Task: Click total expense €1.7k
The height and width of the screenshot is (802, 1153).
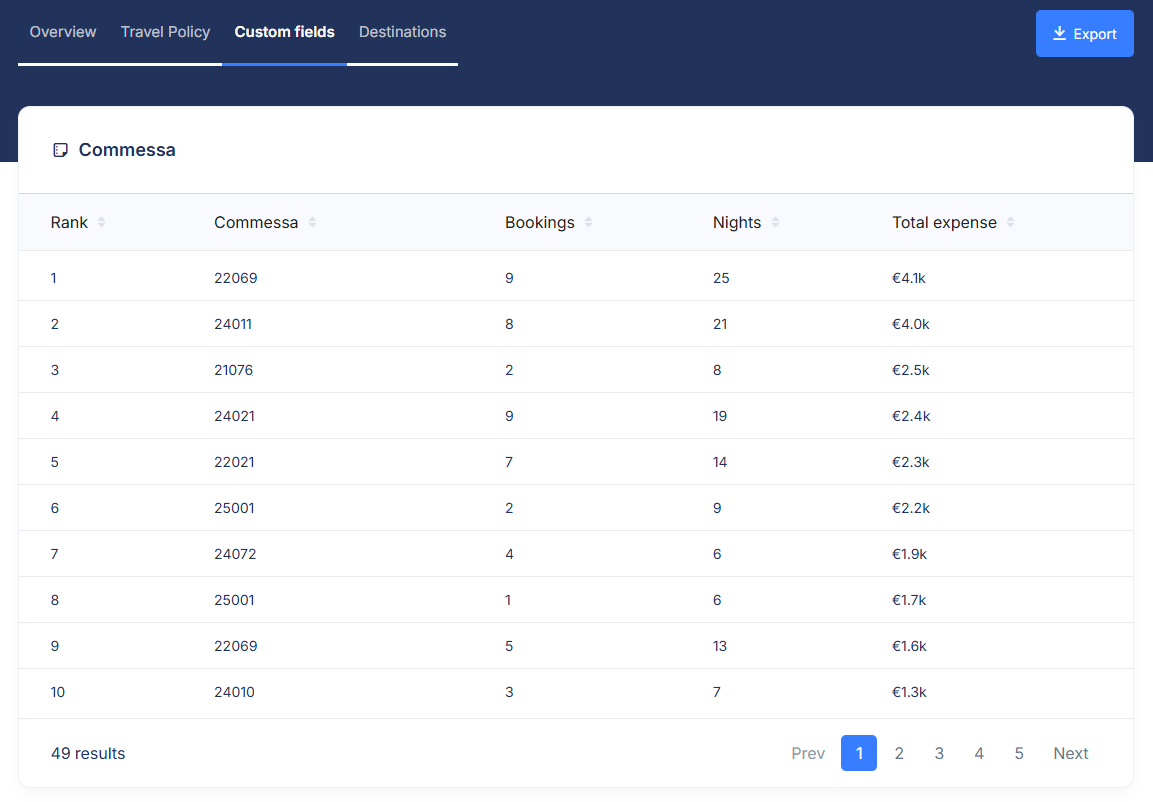Action: click(x=909, y=600)
